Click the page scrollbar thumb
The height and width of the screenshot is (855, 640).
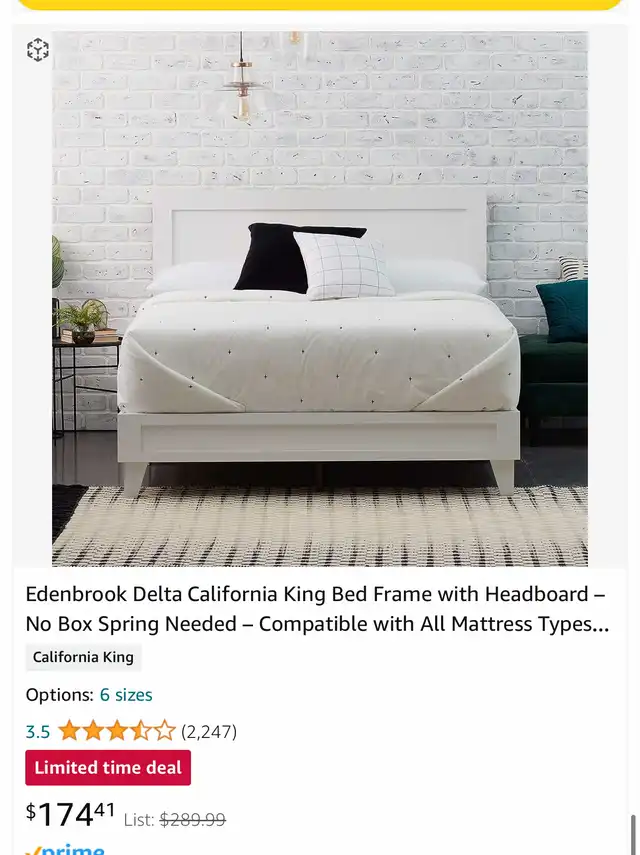coord(633,835)
